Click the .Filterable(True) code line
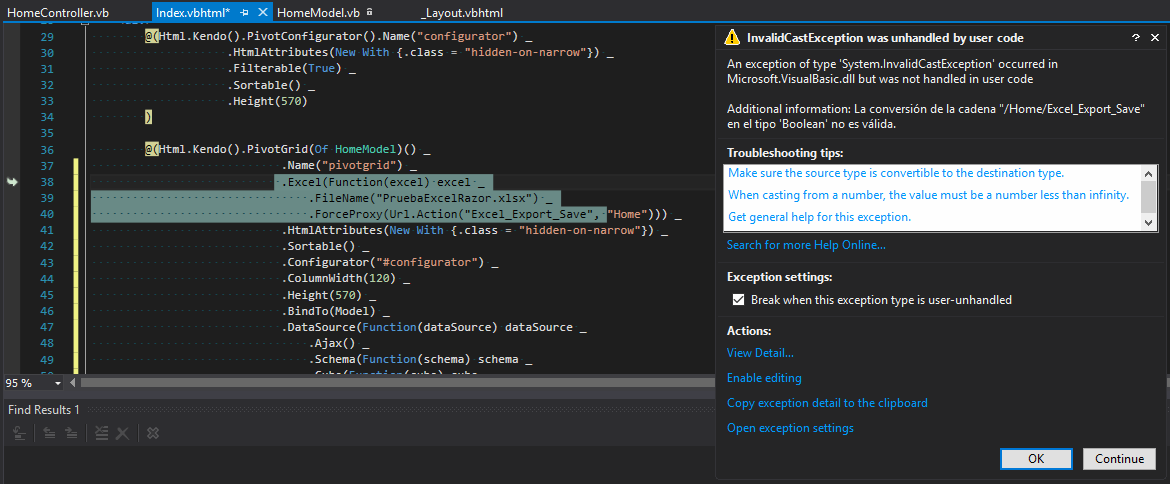The width and height of the screenshot is (1170, 484). 284,69
